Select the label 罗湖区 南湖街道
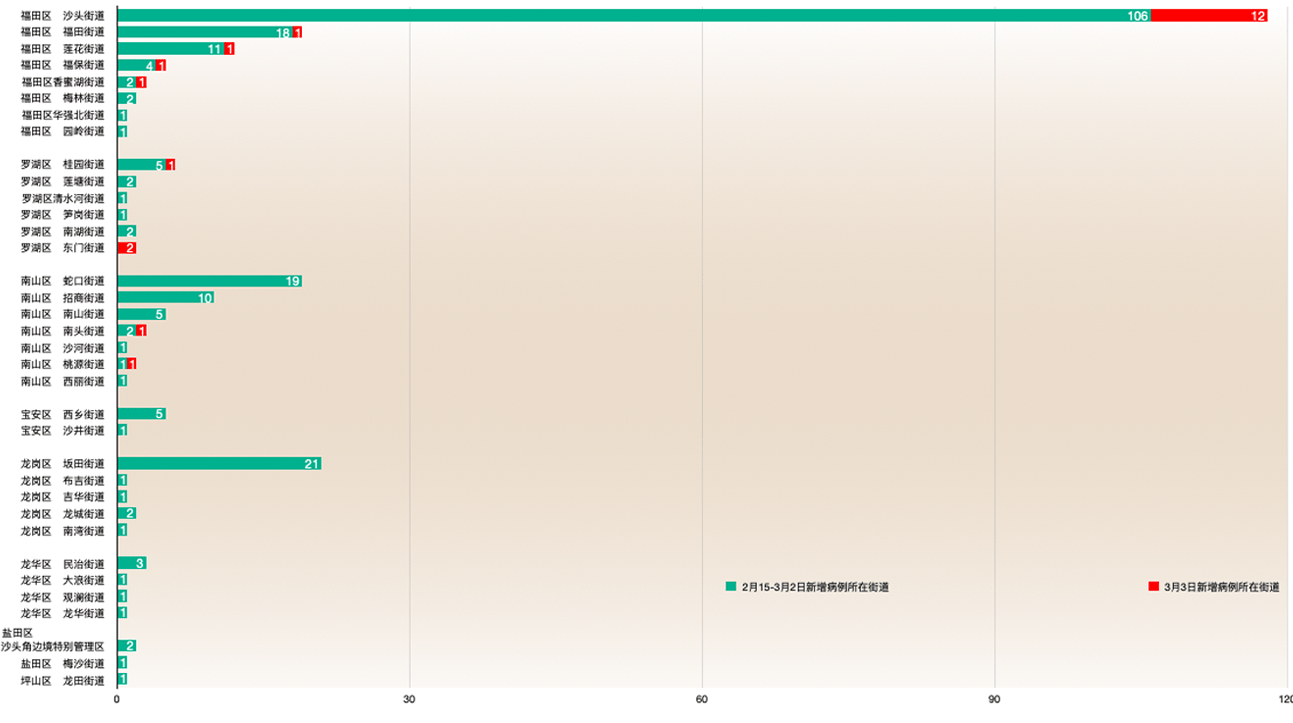This screenshot has height=723, width=1293. tap(62, 232)
